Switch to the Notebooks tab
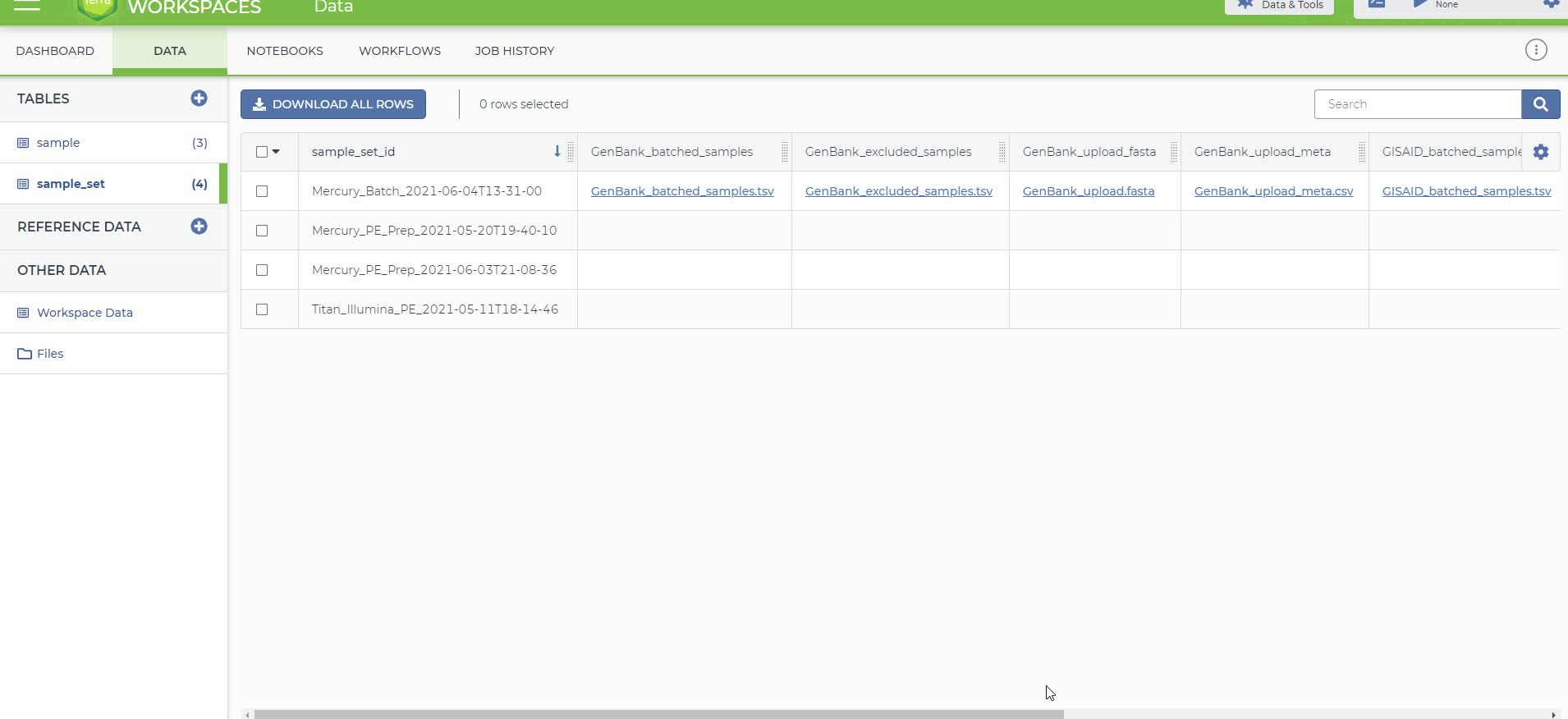The height and width of the screenshot is (719, 1568). (284, 51)
